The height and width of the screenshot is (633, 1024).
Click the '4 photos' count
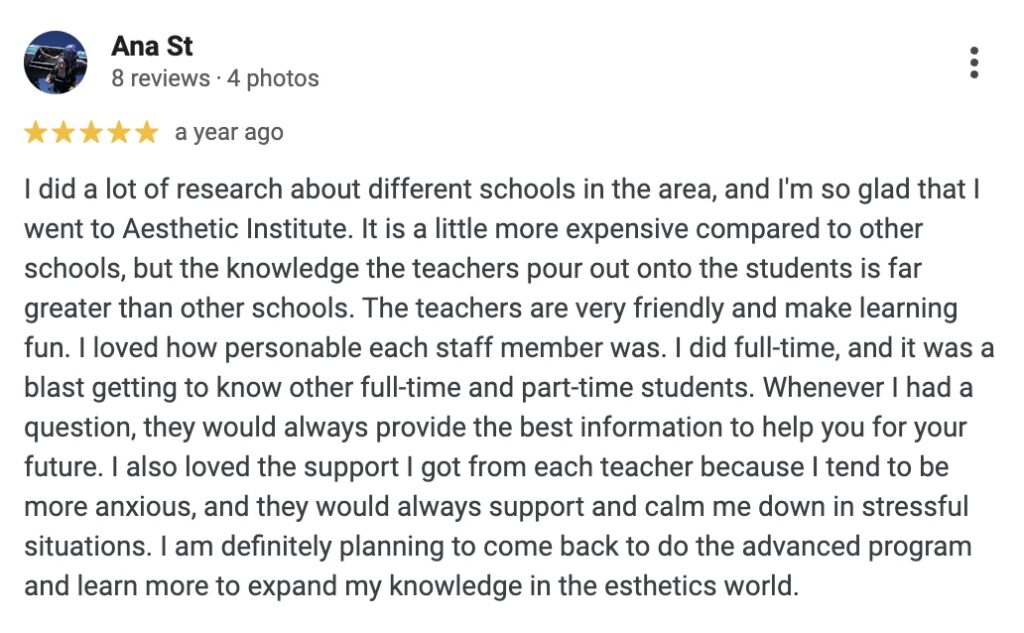273,78
